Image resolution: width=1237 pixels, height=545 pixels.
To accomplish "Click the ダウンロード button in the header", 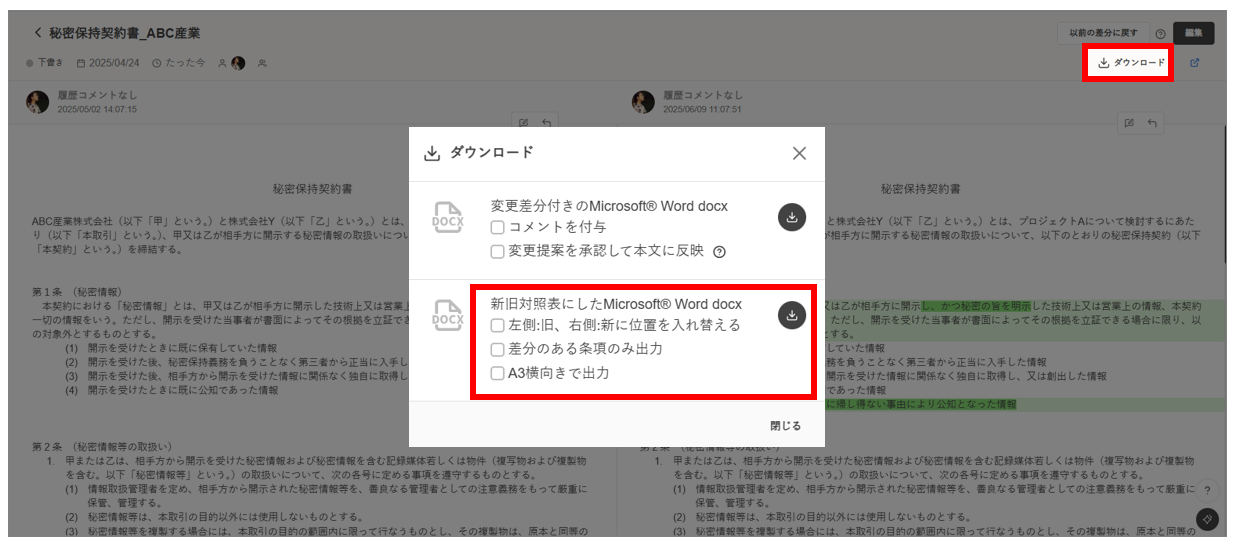I will (x=1130, y=63).
